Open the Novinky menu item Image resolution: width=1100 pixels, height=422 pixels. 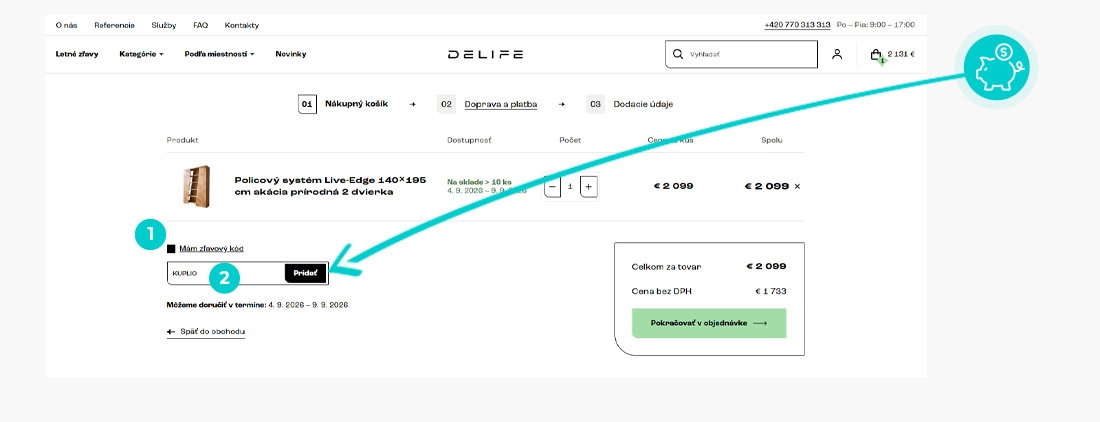pos(290,54)
